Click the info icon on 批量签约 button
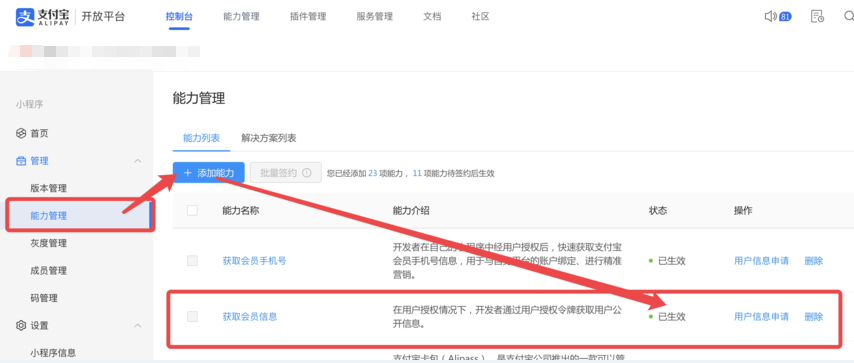The height and width of the screenshot is (363, 854). 307,173
